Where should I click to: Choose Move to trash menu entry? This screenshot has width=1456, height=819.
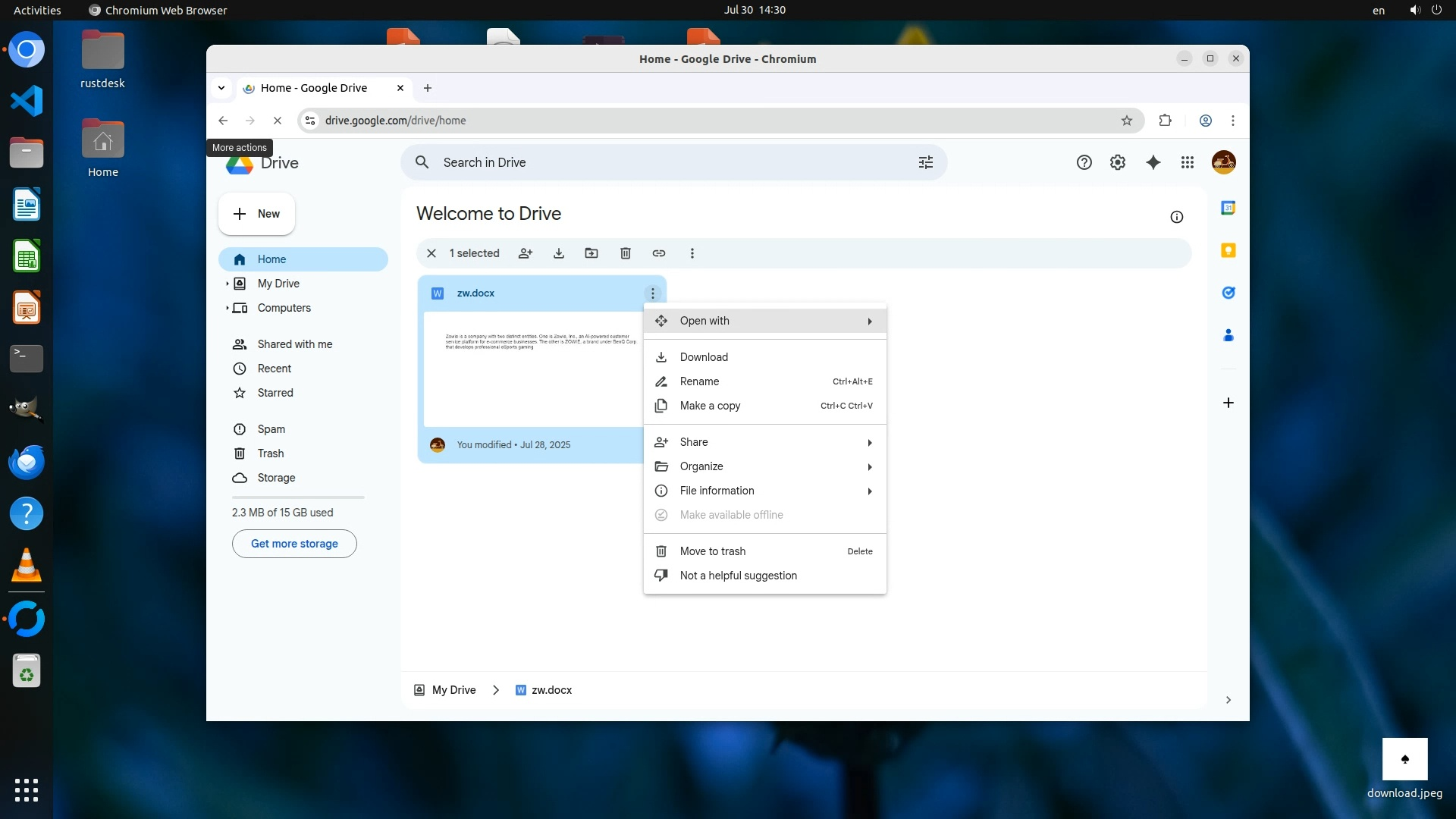pos(712,551)
